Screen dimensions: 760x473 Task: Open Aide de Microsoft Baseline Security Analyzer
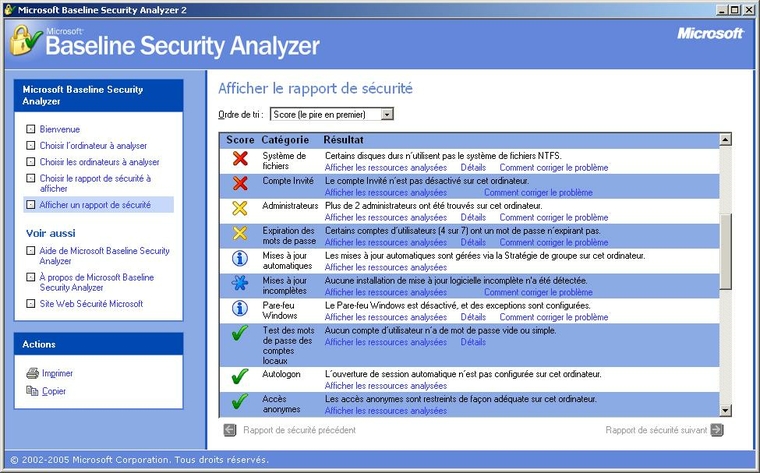tap(104, 256)
